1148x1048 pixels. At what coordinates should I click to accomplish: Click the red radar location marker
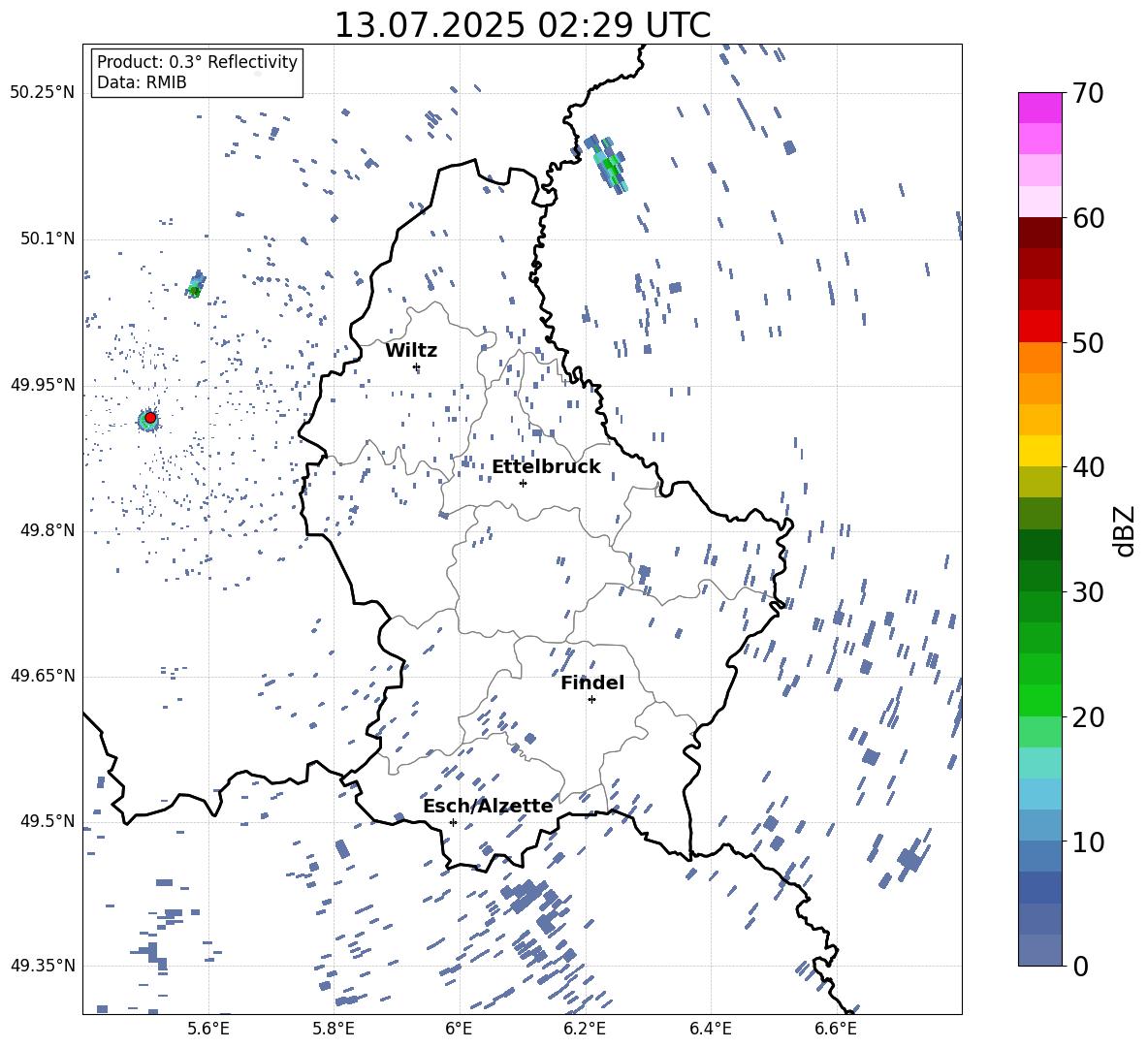150,418
